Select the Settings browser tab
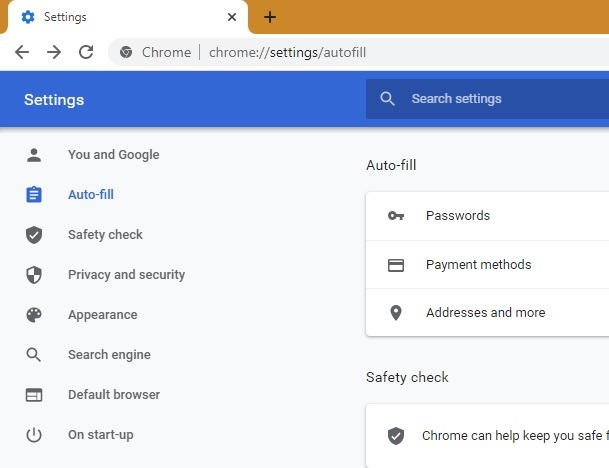Image resolution: width=609 pixels, height=468 pixels. point(120,17)
